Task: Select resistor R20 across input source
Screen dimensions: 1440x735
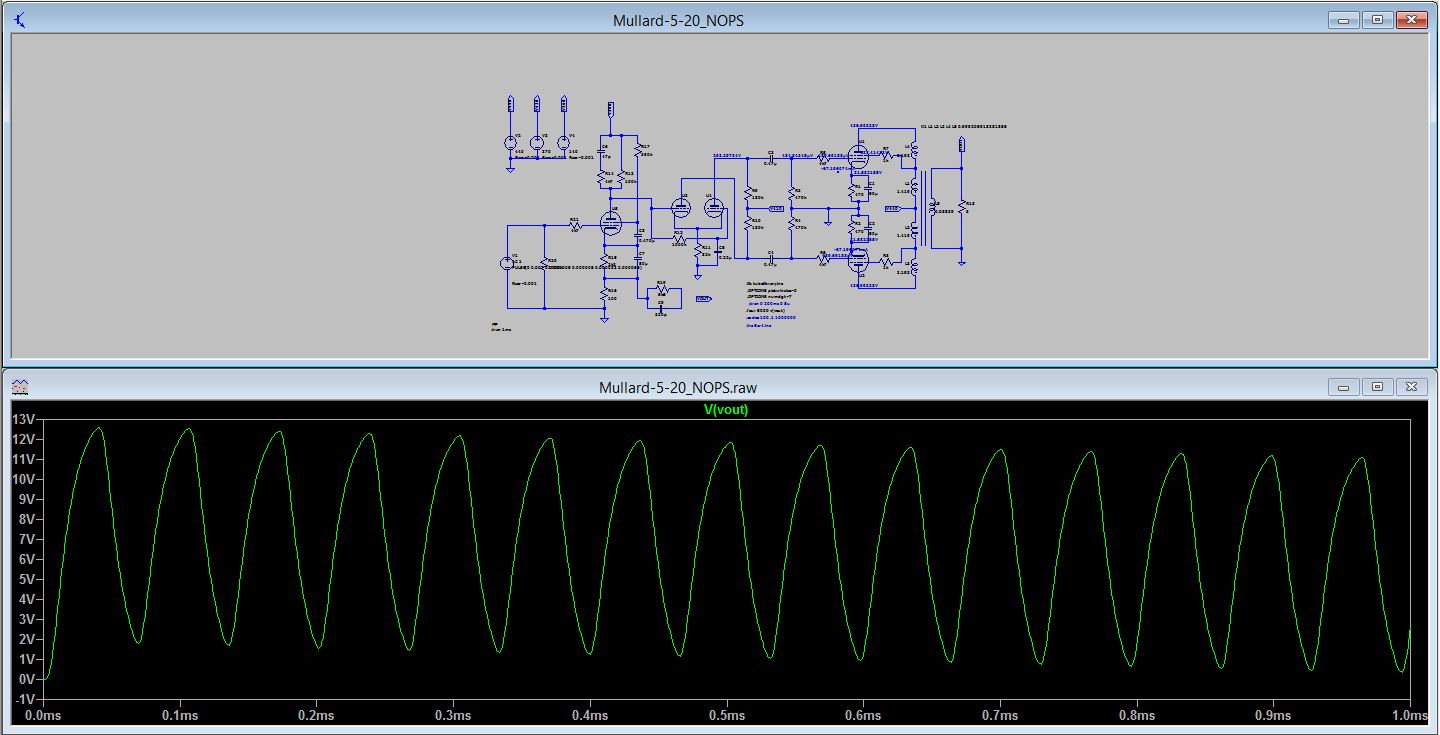Action: point(544,262)
